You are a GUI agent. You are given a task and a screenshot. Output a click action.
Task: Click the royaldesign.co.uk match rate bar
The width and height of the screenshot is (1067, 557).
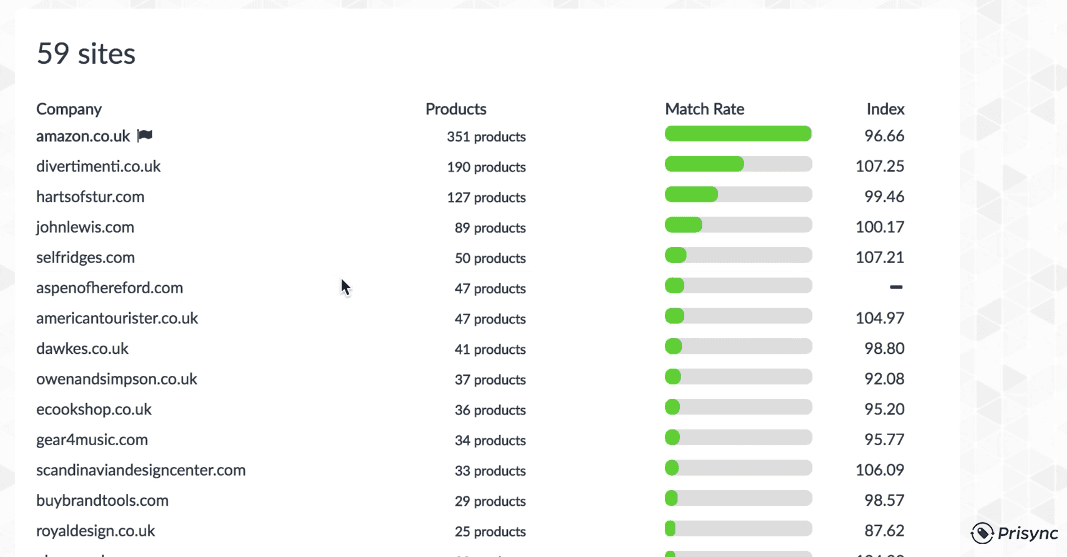tap(738, 528)
